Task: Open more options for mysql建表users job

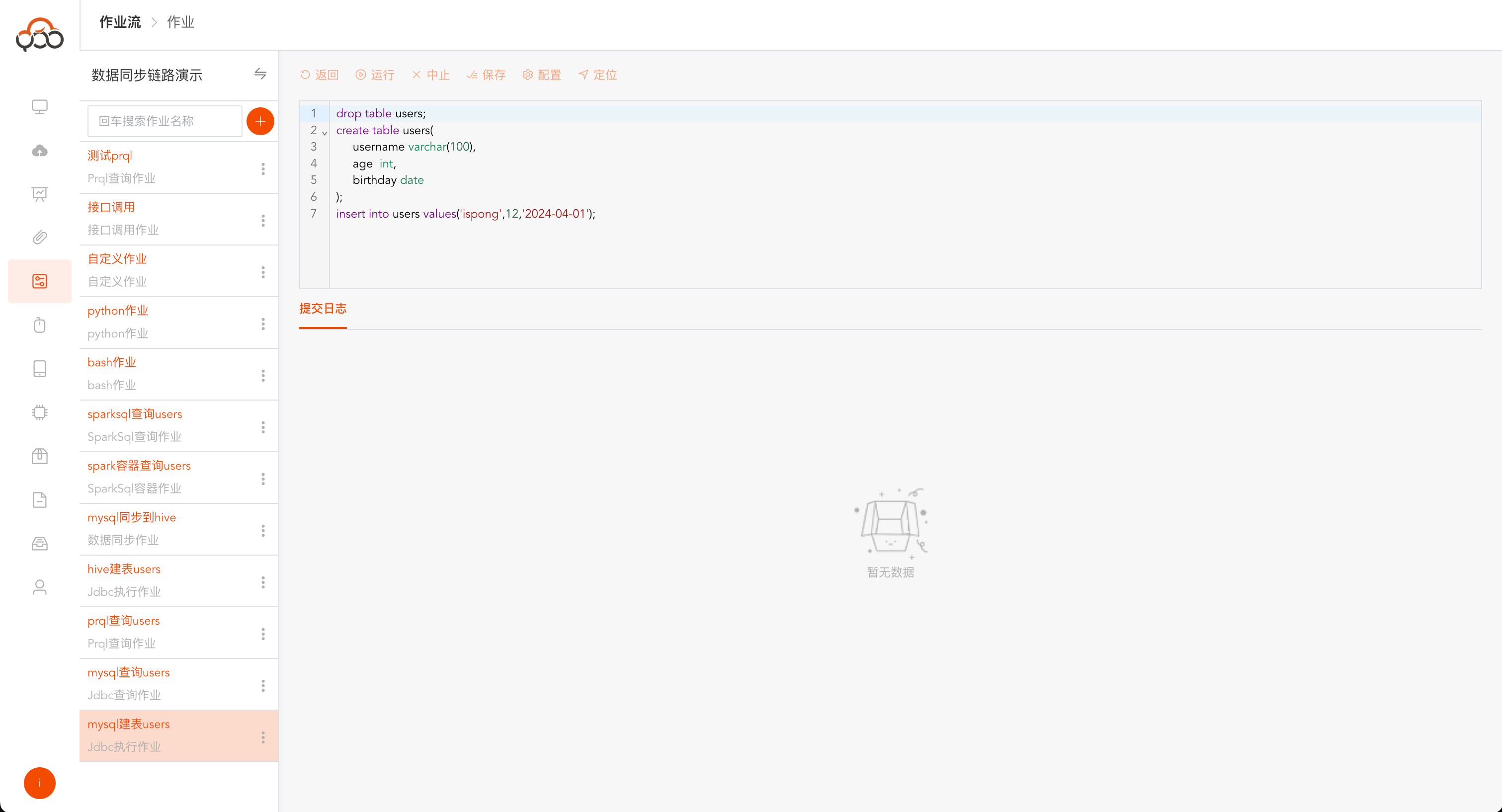Action: pos(263,737)
